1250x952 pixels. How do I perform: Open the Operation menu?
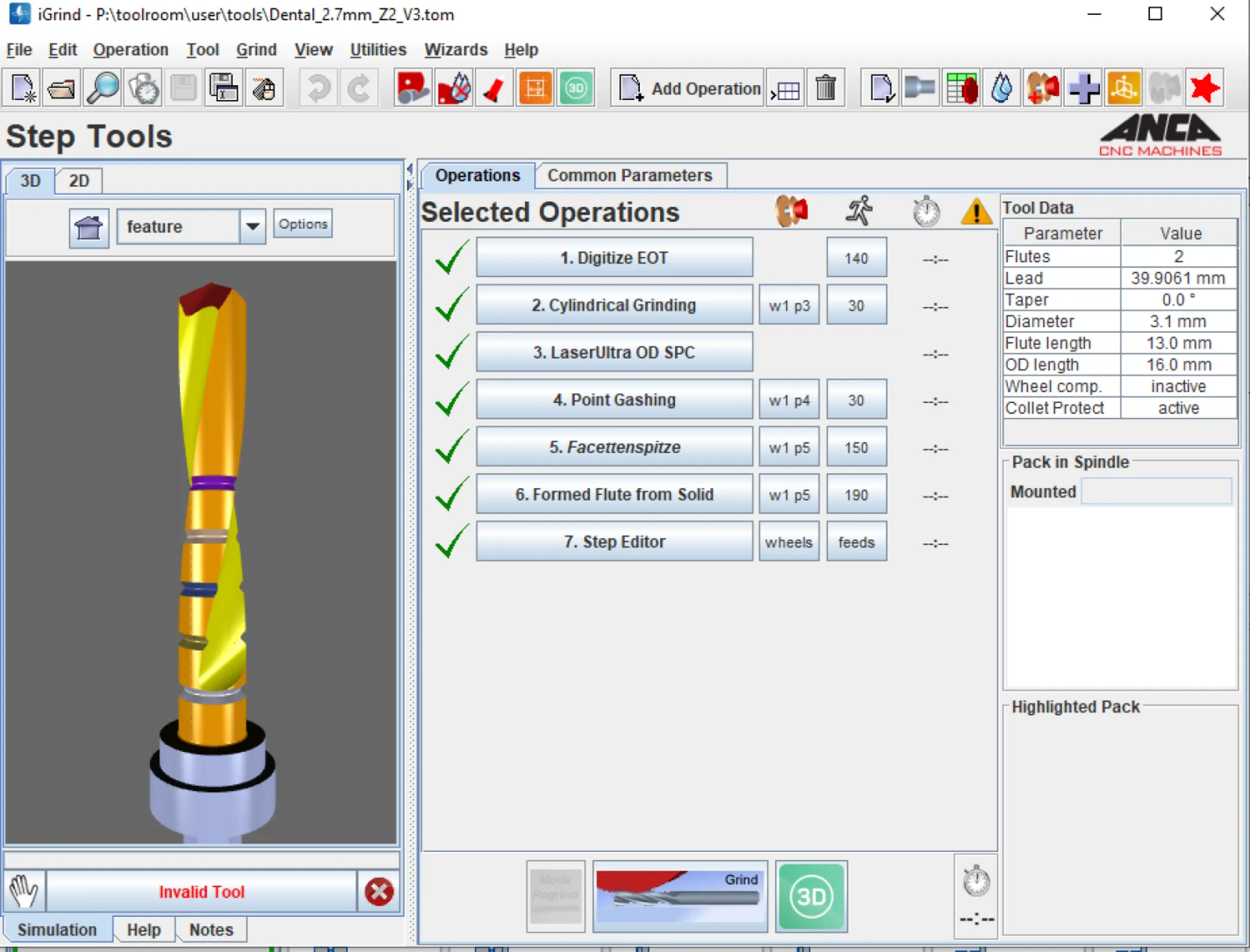[x=130, y=49]
